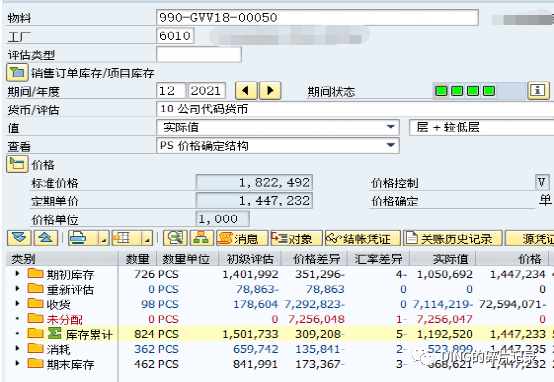
Task: Expand the 期末库存 tree row
Action: (17, 363)
